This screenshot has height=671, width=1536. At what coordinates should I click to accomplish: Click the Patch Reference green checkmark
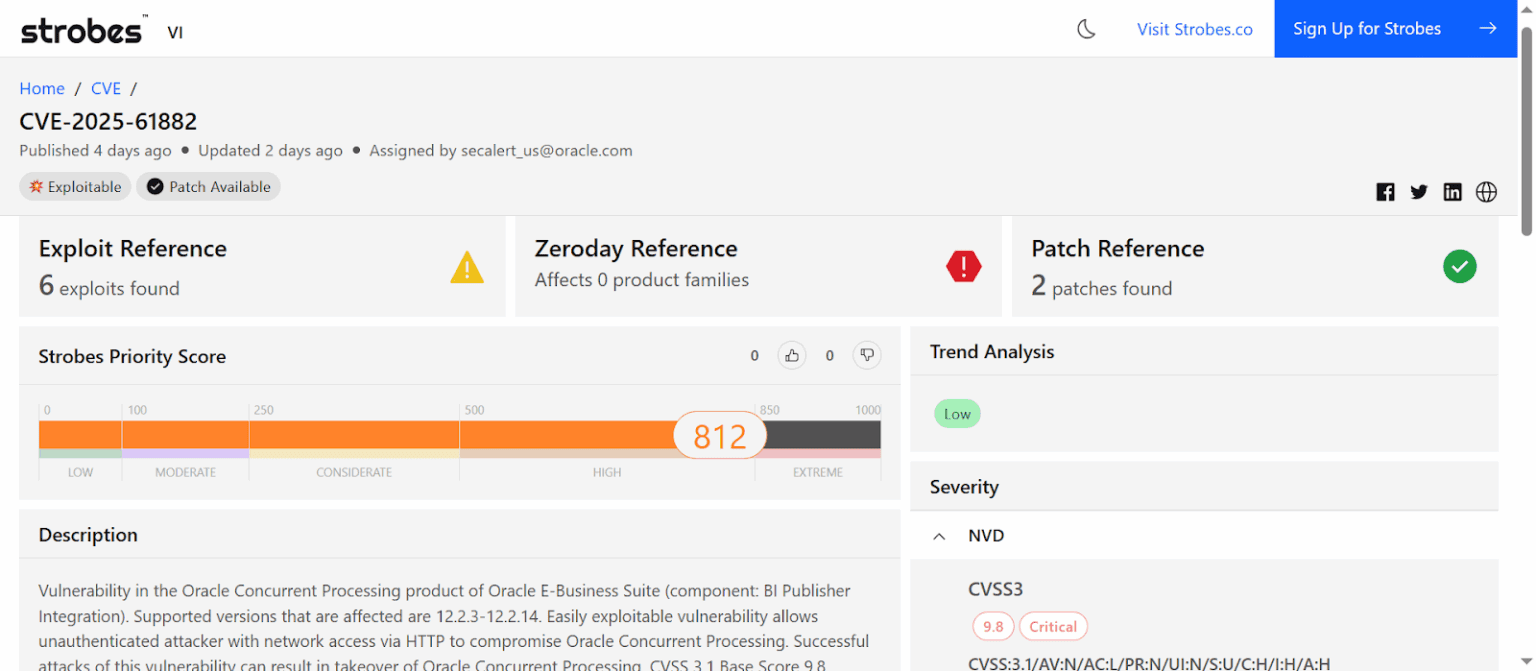point(1460,266)
